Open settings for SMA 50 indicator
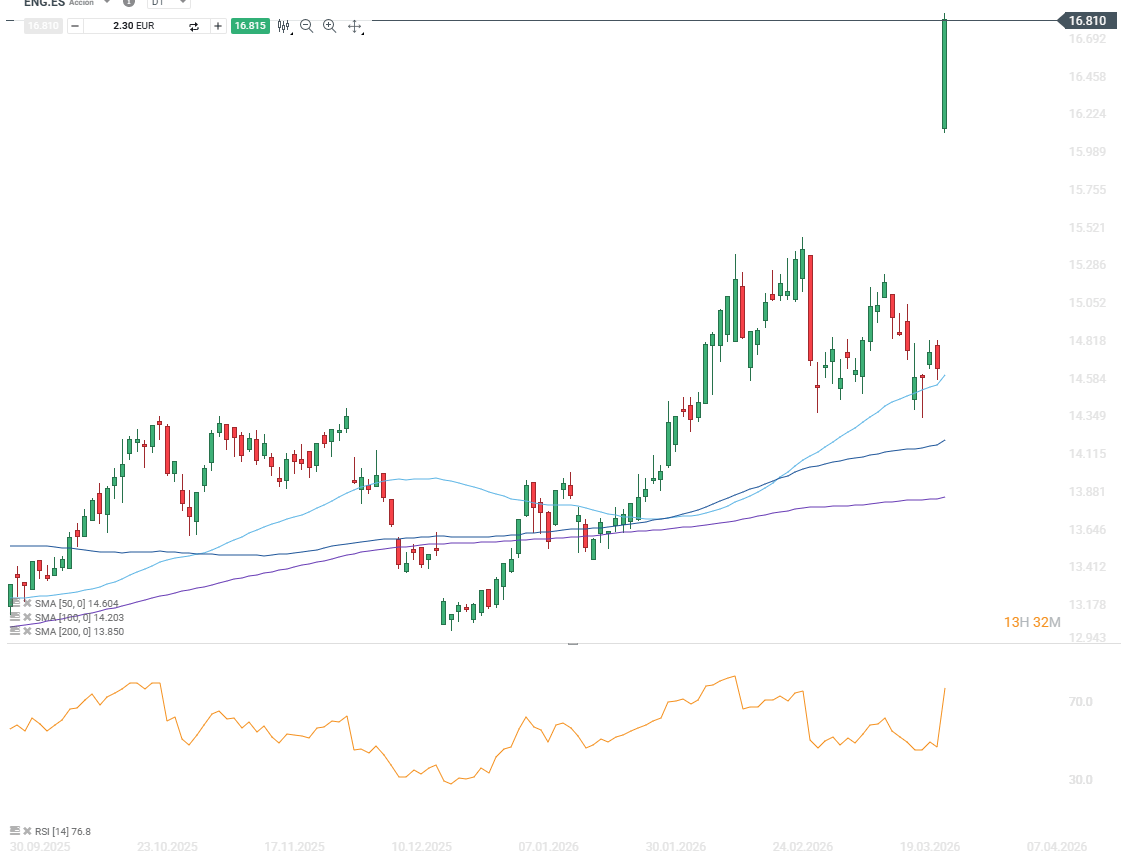Image resolution: width=1121 pixels, height=857 pixels. point(15,604)
